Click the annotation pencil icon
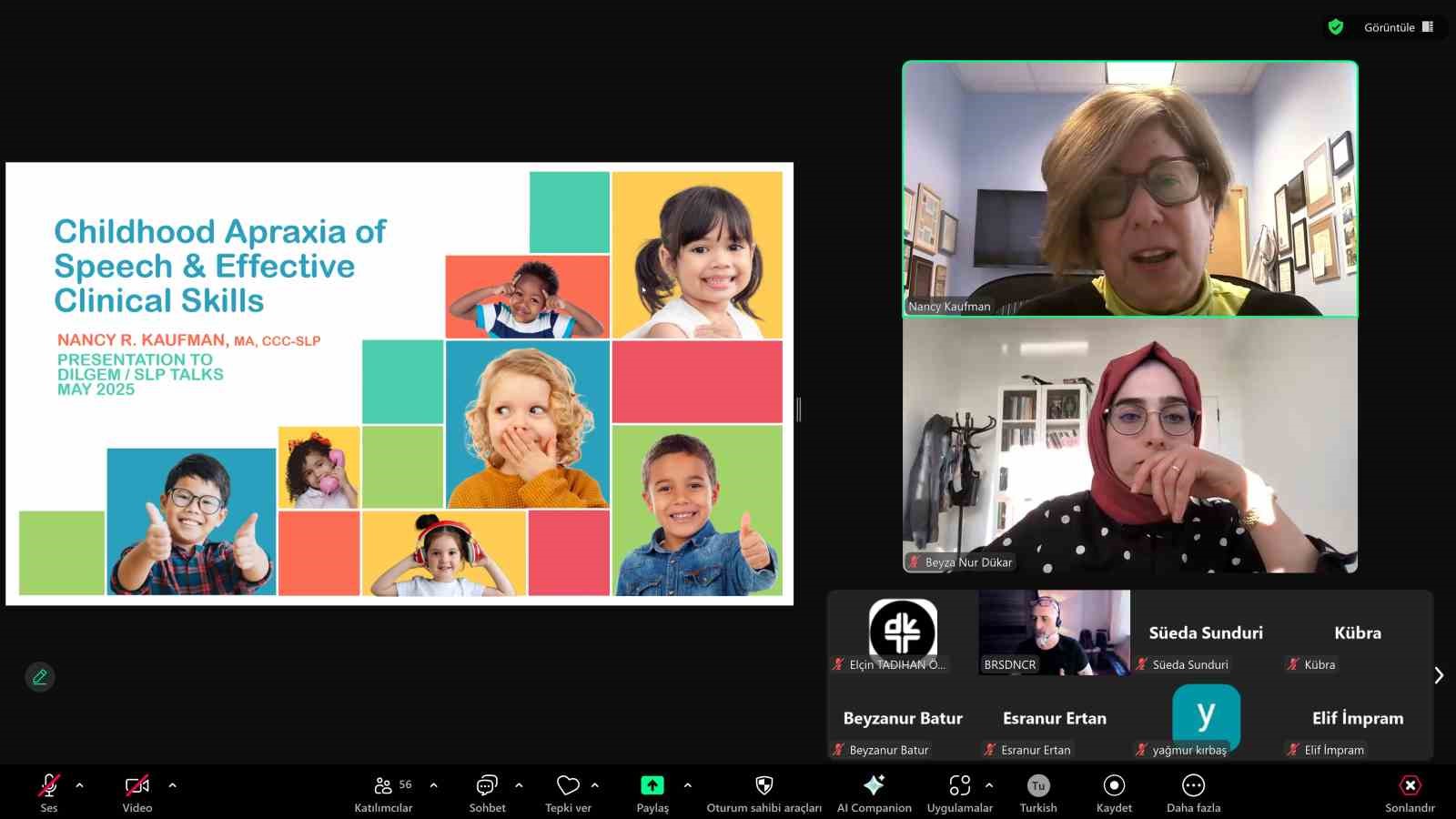Viewport: 1456px width, 819px height. click(40, 677)
